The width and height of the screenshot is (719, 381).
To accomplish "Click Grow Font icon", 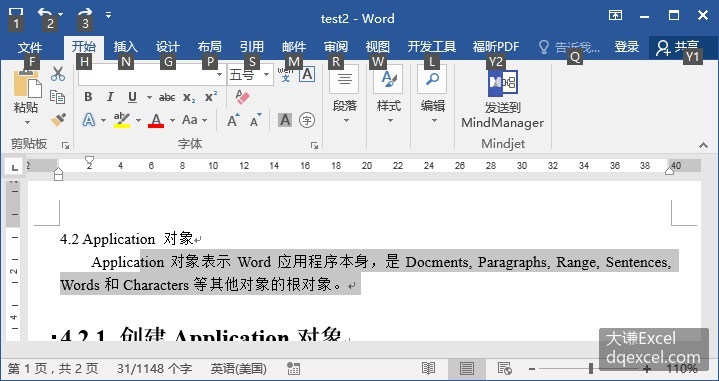I will tap(233, 120).
